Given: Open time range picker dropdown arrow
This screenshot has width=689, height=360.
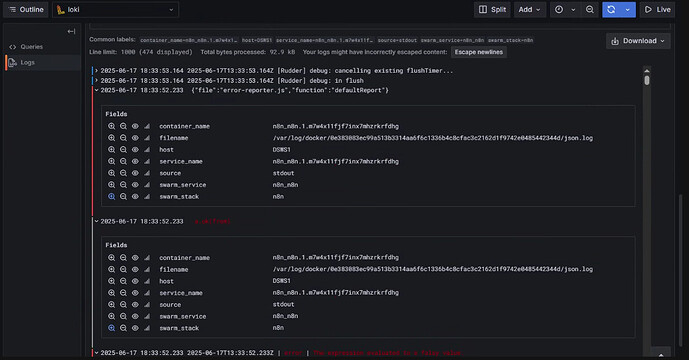Looking at the screenshot, I should (573, 10).
